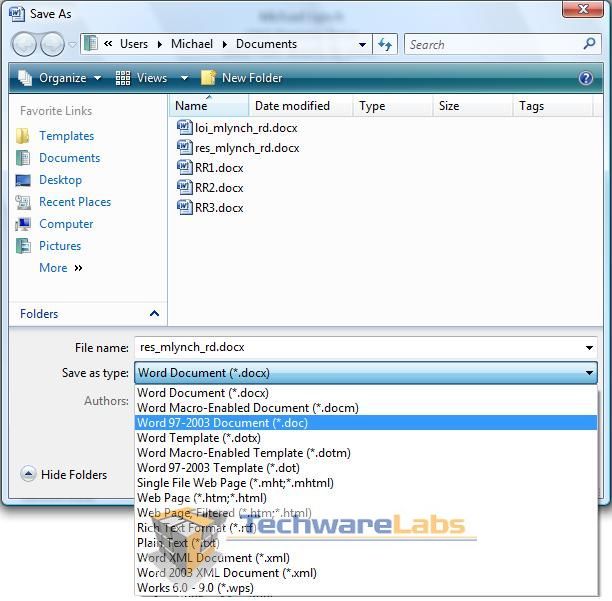Click the Documents icon in Favorite Links
The height and width of the screenshot is (601, 612).
23,158
